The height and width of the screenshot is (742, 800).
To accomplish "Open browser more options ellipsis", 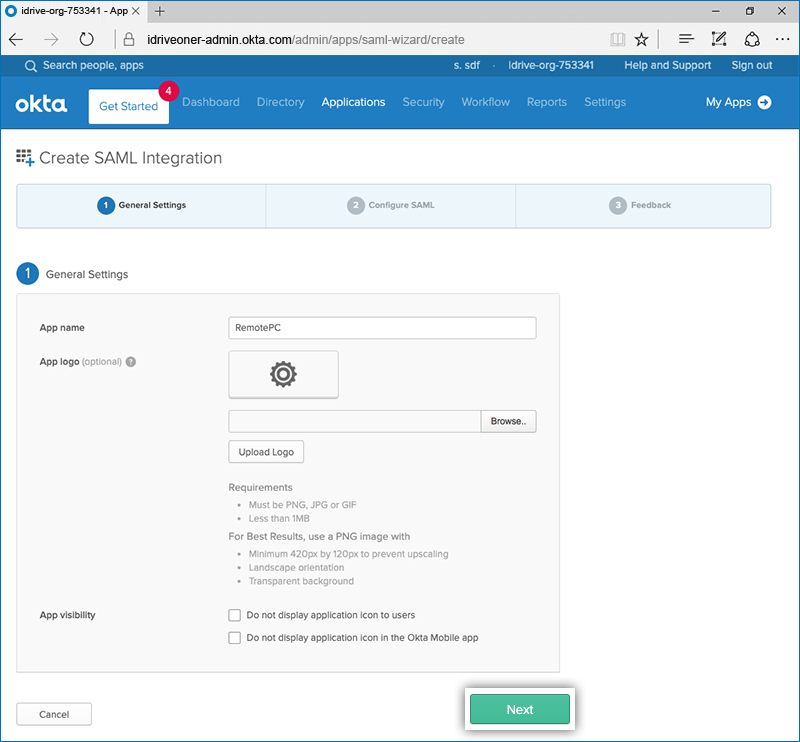I will pyautogui.click(x=782, y=39).
